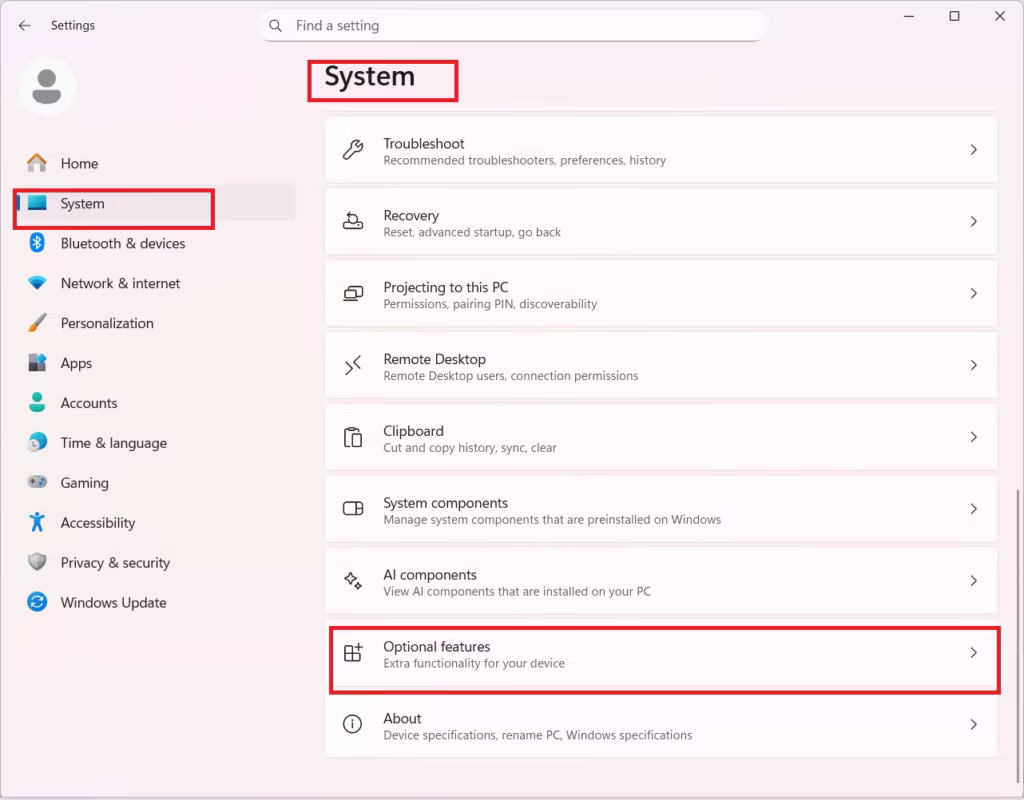This screenshot has height=800, width=1024.
Task: Click the About info icon
Action: pos(353,724)
